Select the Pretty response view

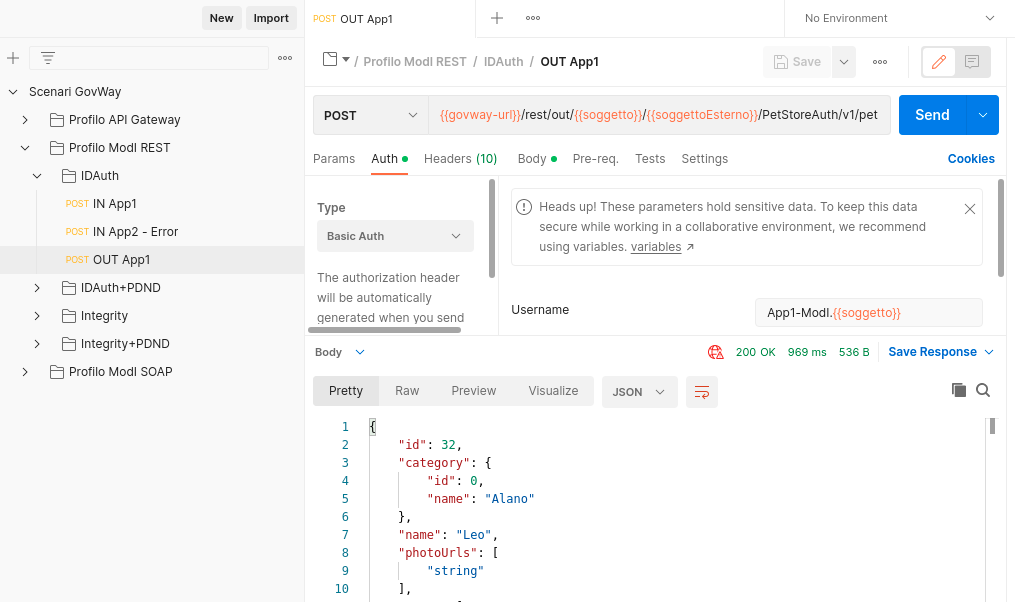(346, 391)
